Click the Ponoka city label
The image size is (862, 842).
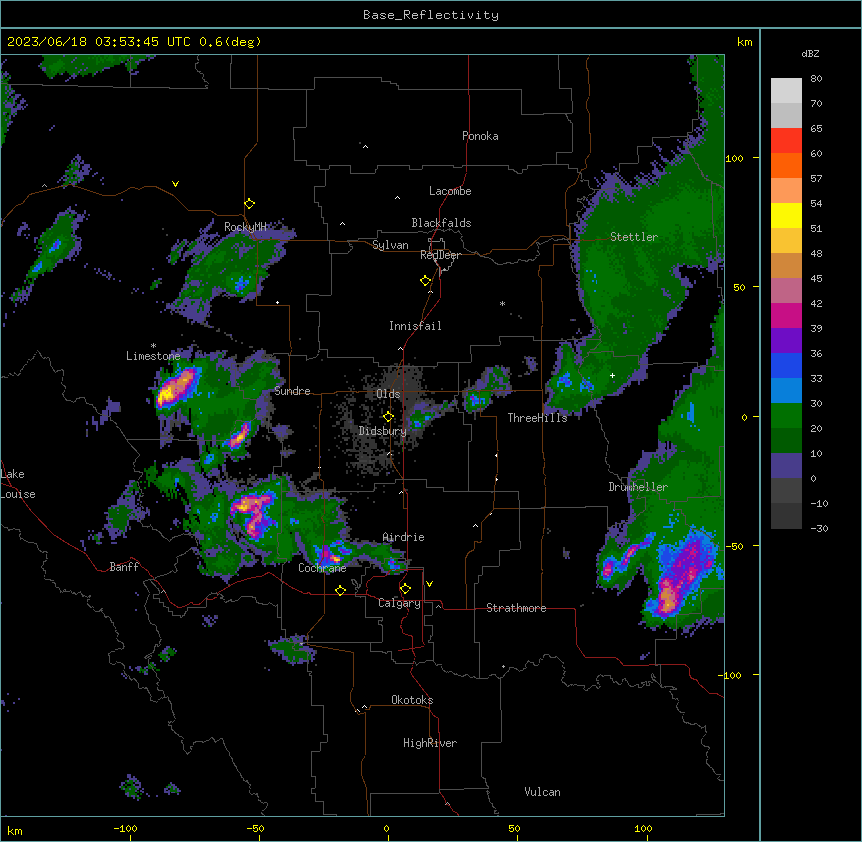[480, 136]
